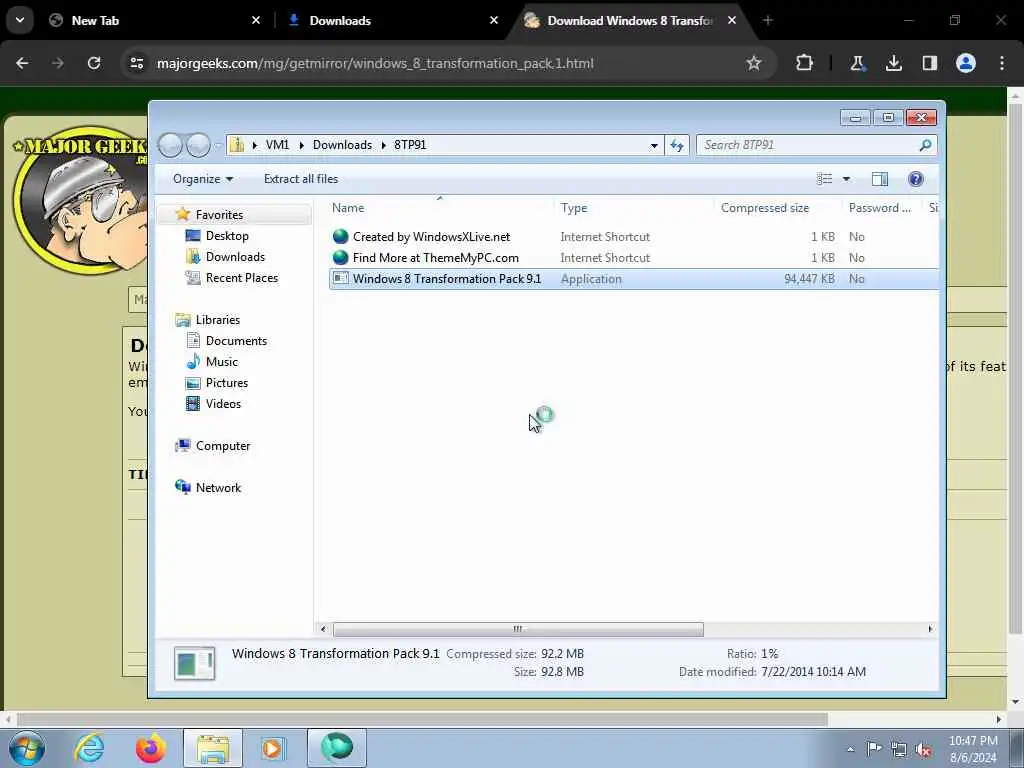Reload the page in Chrome
This screenshot has width=1024, height=768.
click(x=94, y=63)
